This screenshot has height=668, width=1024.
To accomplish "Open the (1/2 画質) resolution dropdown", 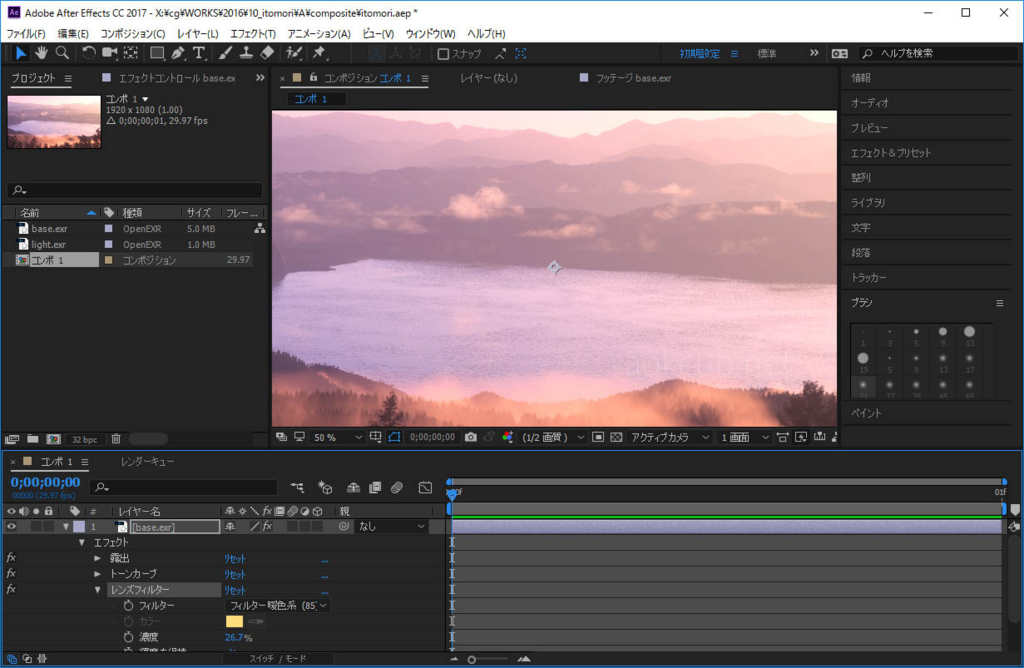I will click(x=552, y=437).
